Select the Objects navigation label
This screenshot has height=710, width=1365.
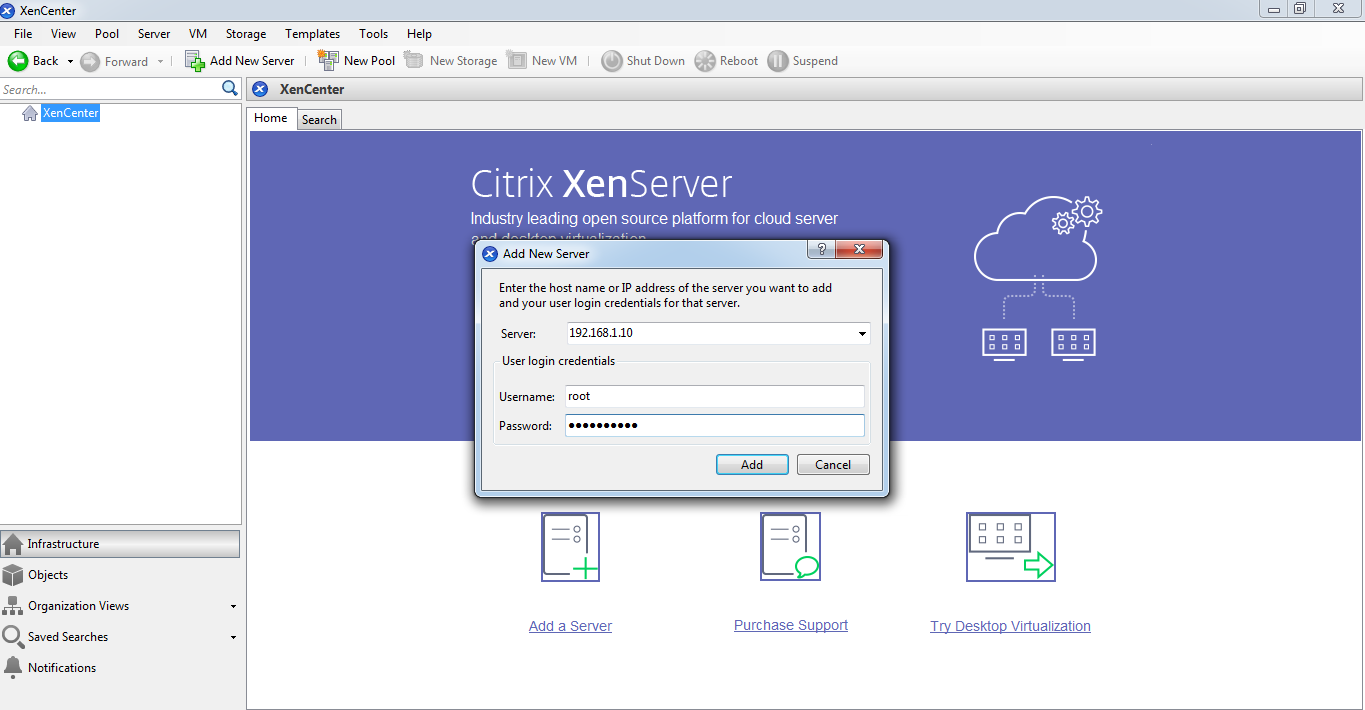[48, 575]
